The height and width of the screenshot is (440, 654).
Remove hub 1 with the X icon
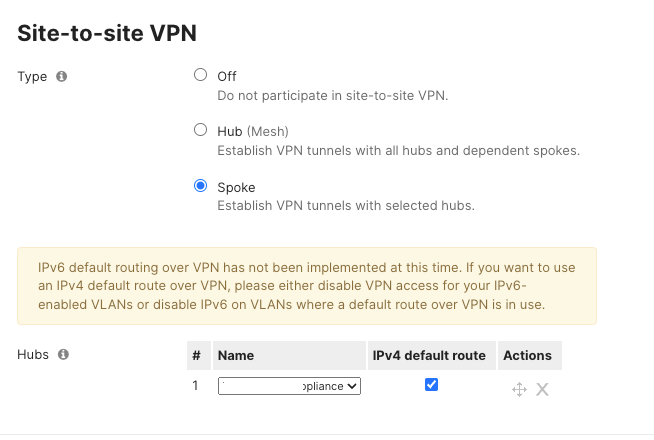coord(542,390)
